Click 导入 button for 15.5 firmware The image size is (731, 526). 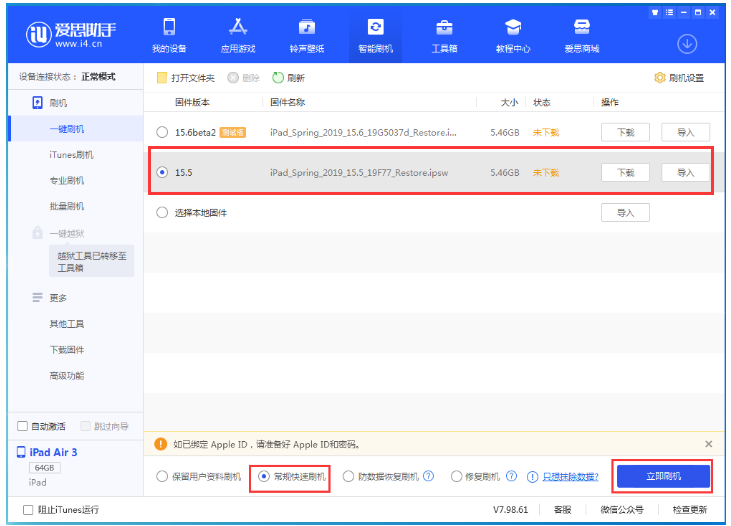685,173
